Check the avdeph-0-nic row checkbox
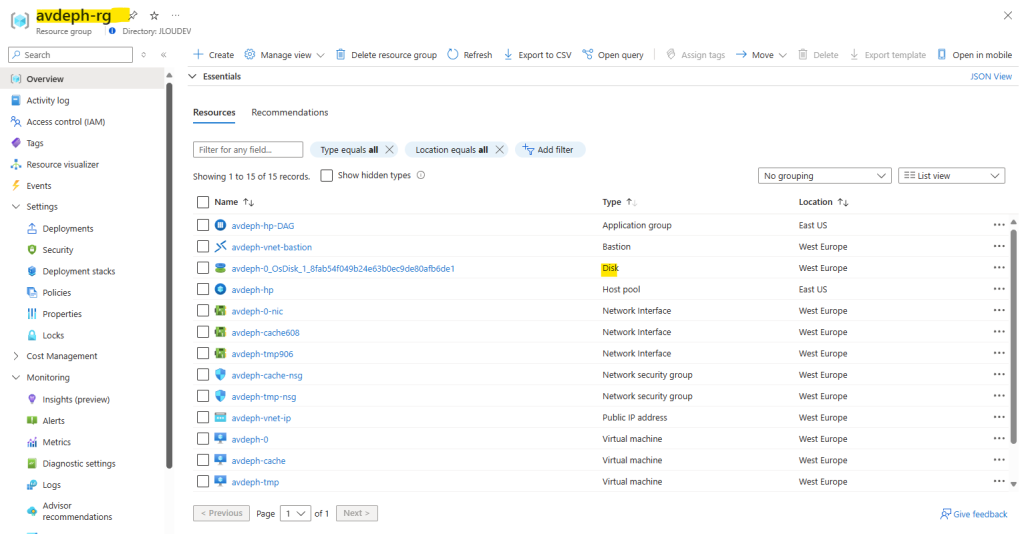 tap(203, 311)
